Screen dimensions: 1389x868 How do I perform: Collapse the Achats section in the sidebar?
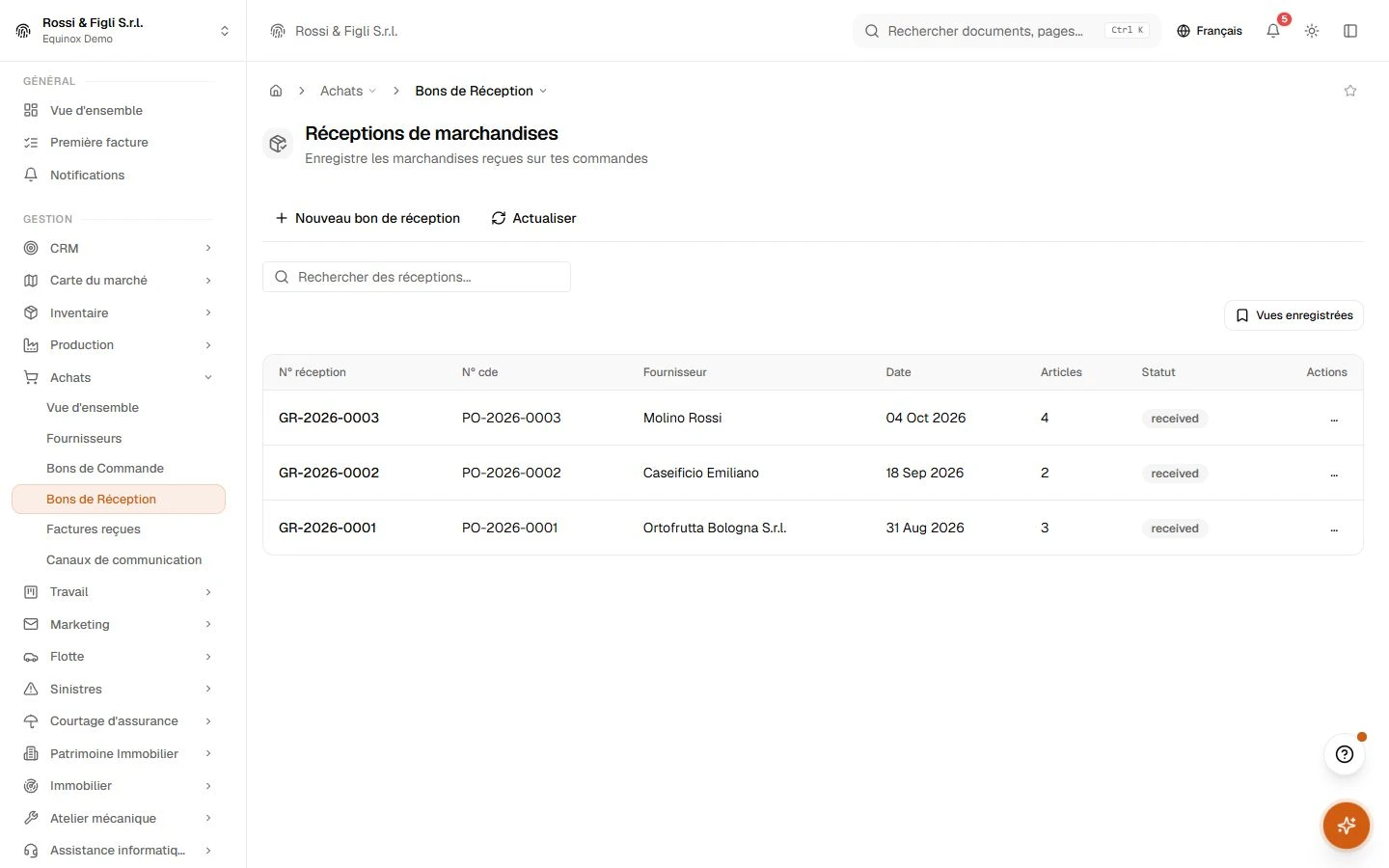point(119,377)
